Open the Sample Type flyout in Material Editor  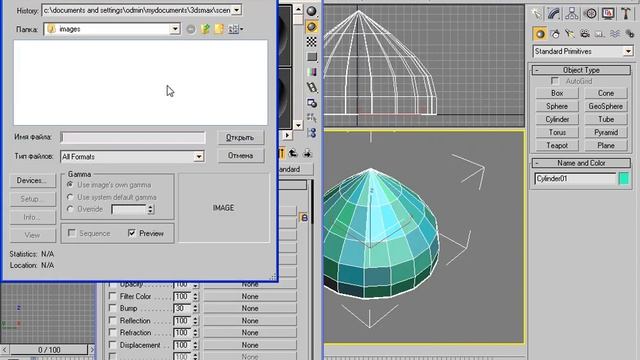(x=311, y=11)
